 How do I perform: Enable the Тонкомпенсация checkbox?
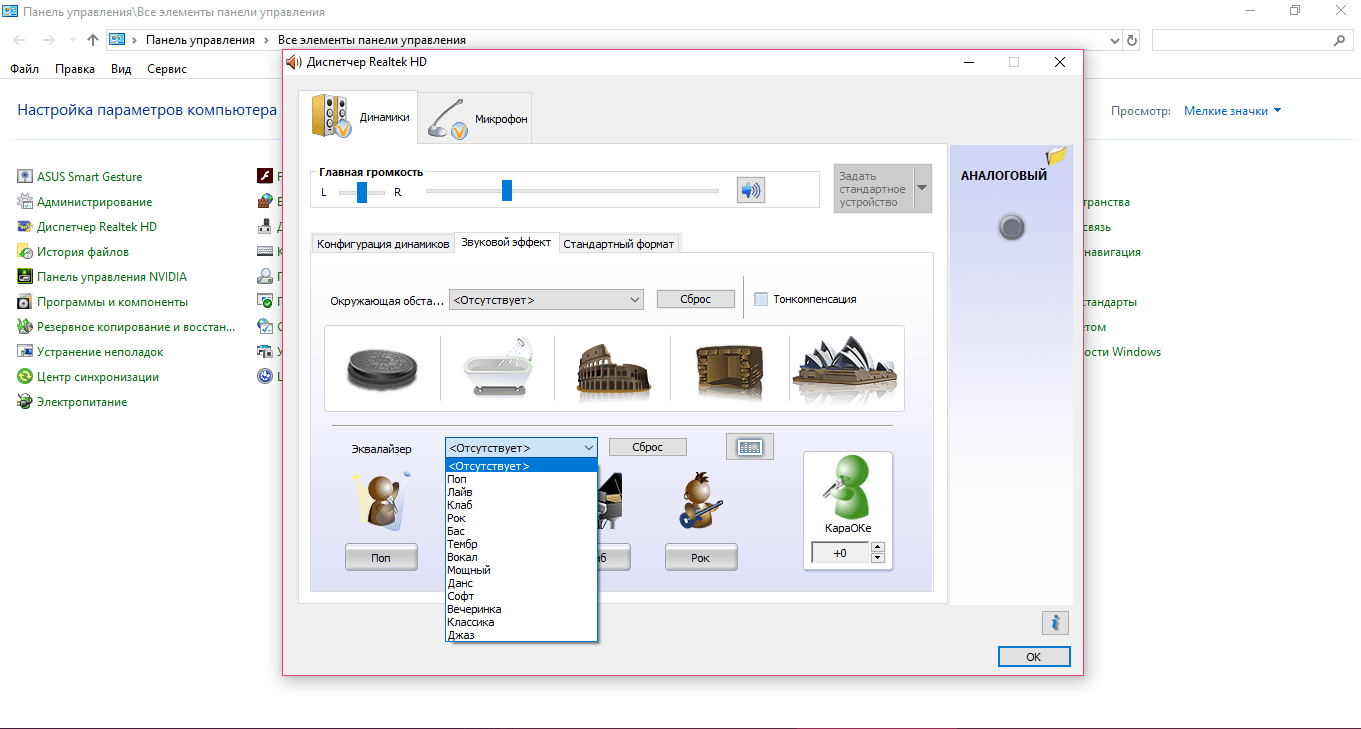tap(761, 299)
